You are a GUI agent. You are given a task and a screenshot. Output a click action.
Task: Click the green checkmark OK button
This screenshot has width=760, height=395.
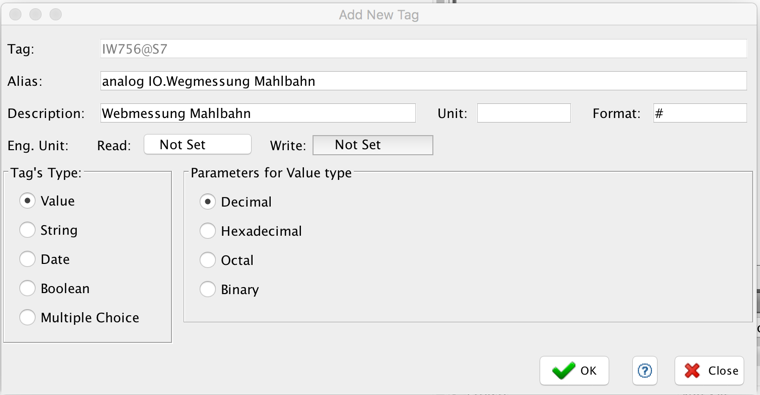point(574,371)
